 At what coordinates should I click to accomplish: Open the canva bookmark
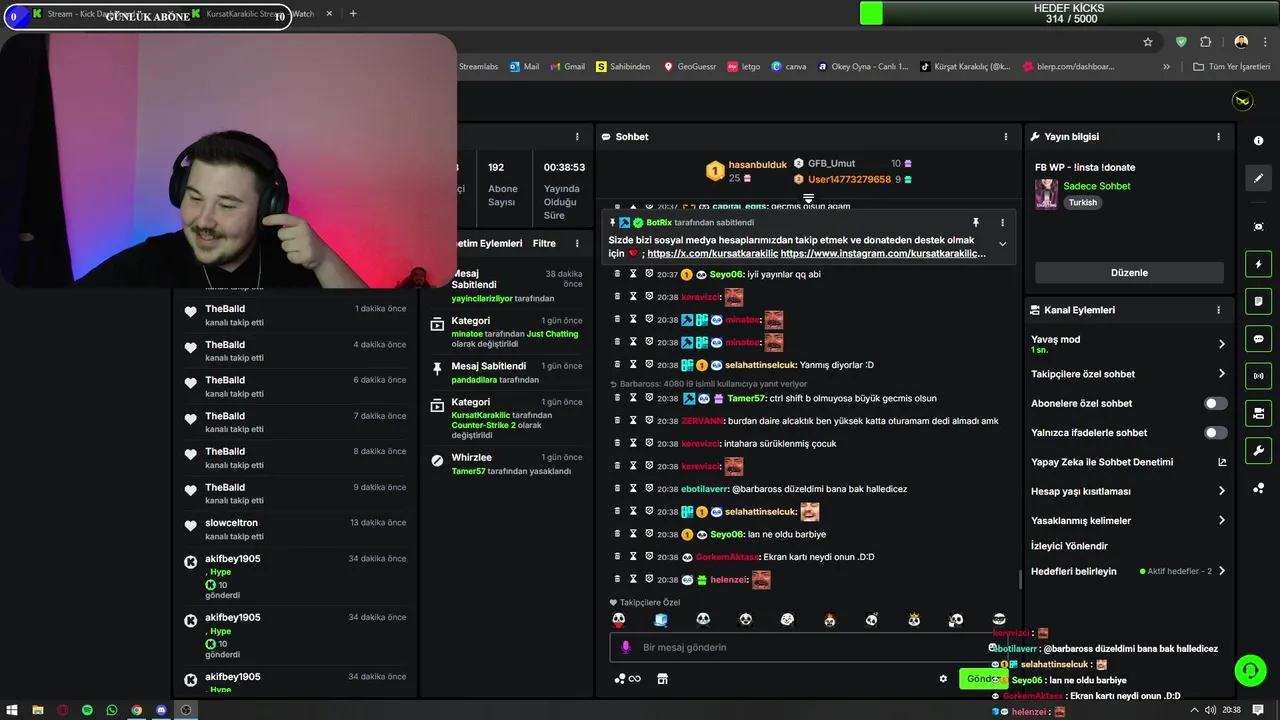[x=789, y=67]
